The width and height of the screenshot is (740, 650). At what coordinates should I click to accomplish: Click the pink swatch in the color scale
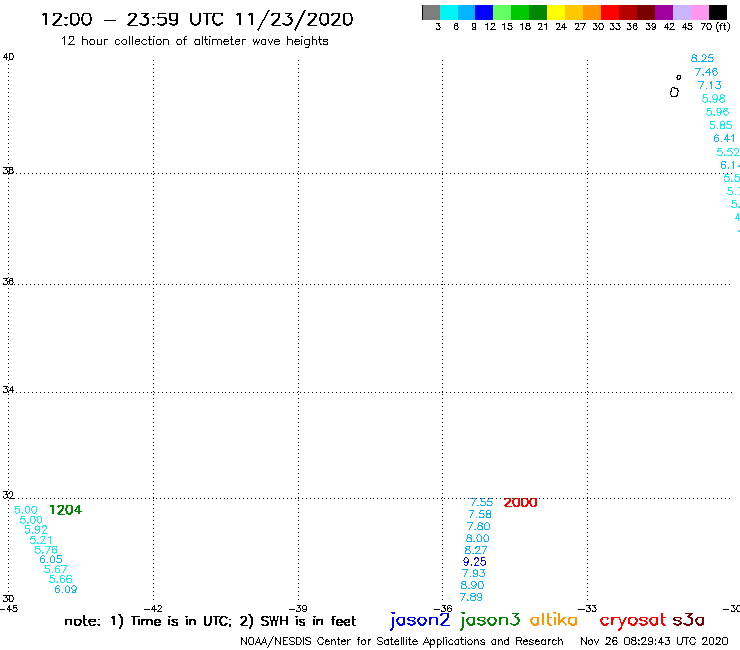[699, 12]
